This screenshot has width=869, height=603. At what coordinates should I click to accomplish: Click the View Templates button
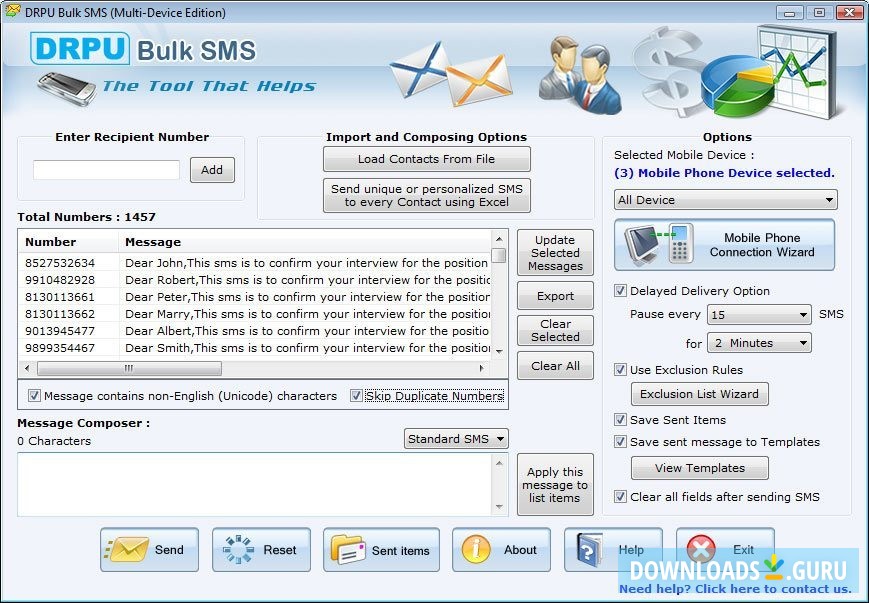[699, 468]
